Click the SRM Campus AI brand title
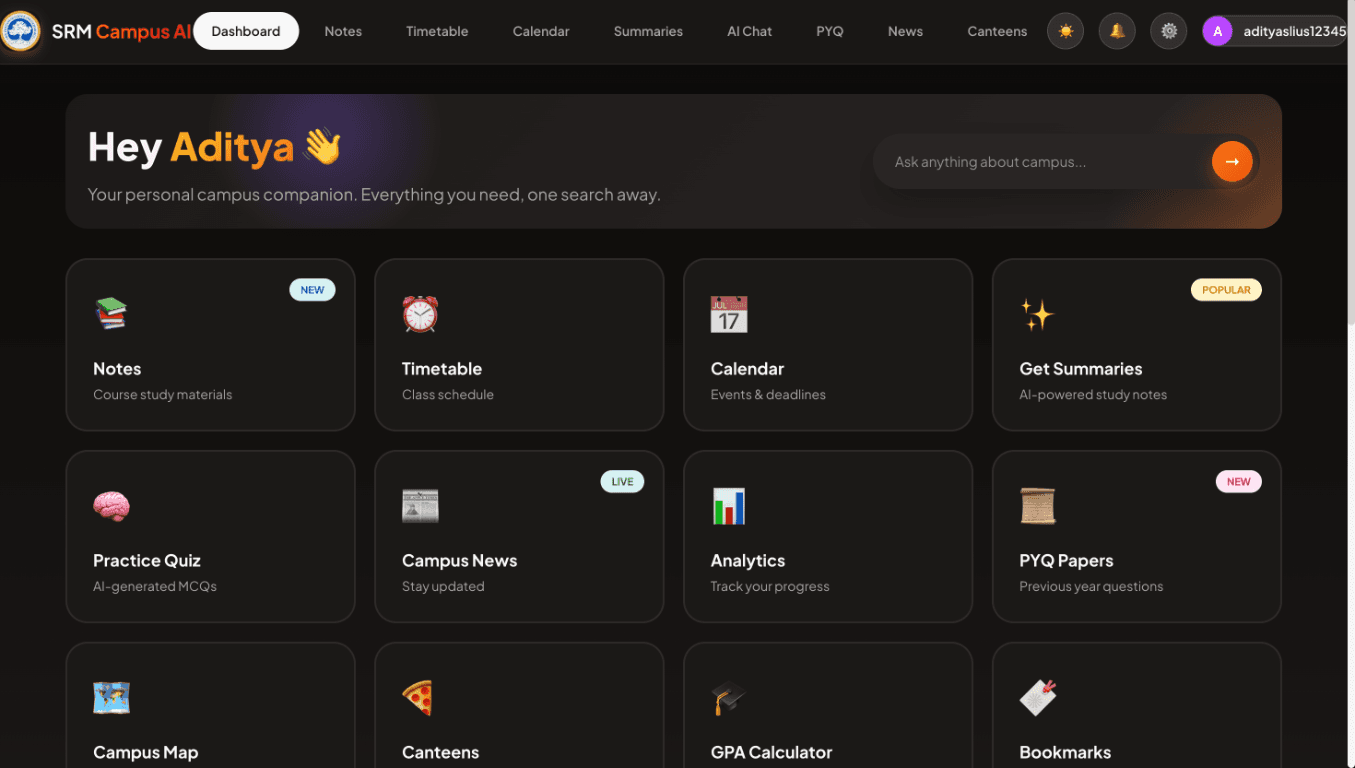 tap(121, 31)
